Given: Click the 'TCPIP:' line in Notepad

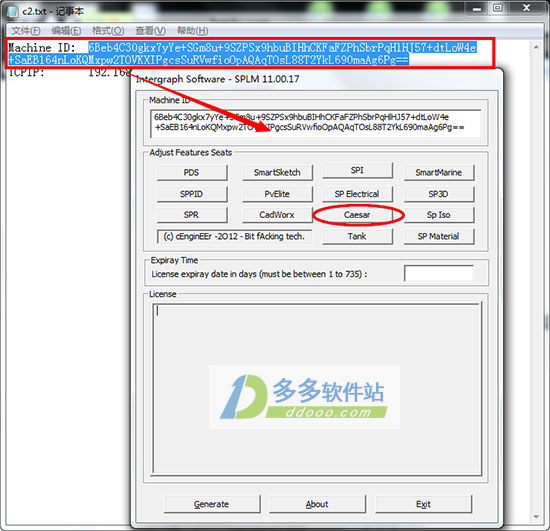Looking at the screenshot, I should [26, 72].
